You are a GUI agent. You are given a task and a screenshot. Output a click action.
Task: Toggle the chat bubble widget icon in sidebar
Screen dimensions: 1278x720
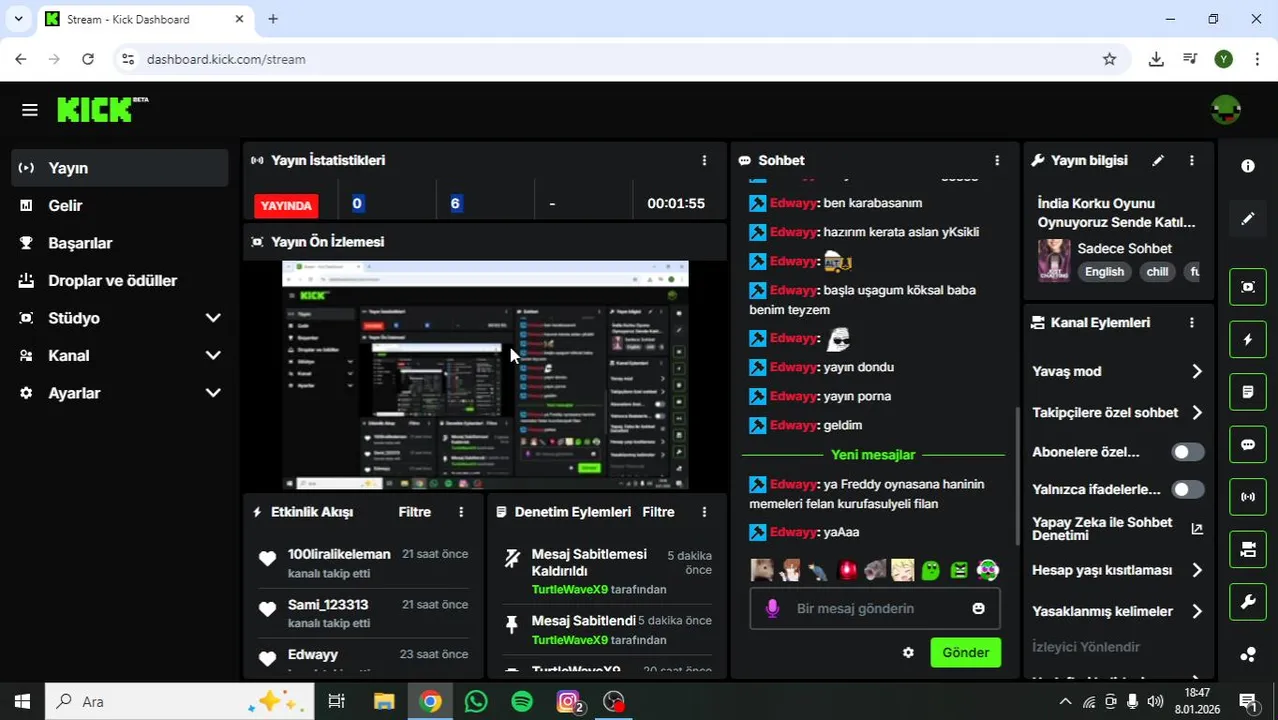pos(1248,445)
